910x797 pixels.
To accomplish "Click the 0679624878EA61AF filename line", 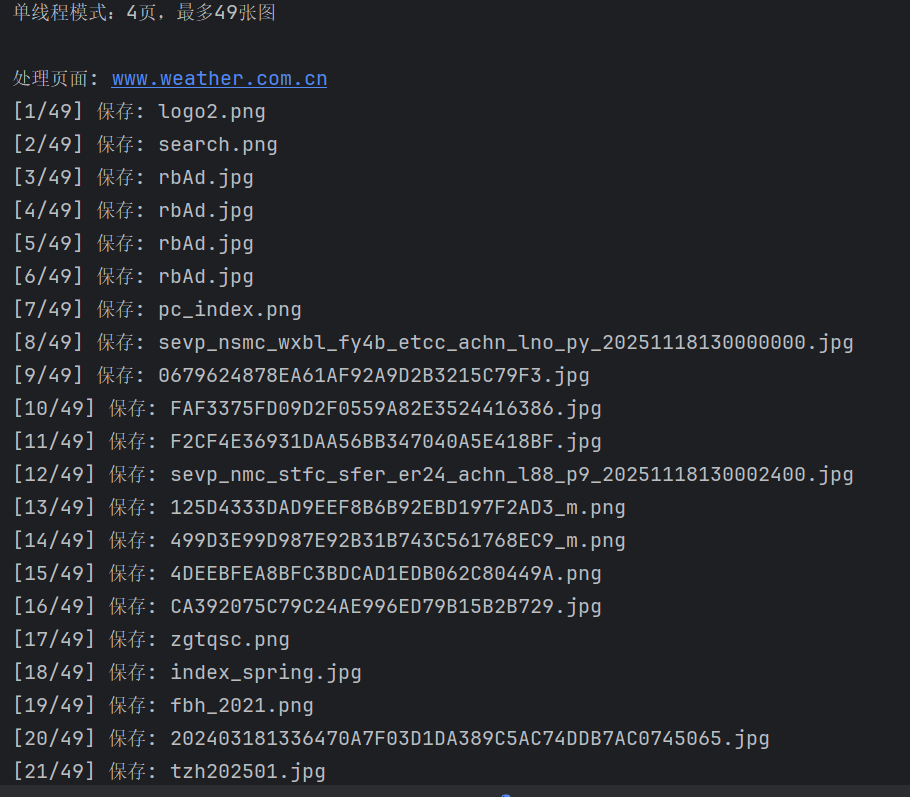I will [301, 376].
